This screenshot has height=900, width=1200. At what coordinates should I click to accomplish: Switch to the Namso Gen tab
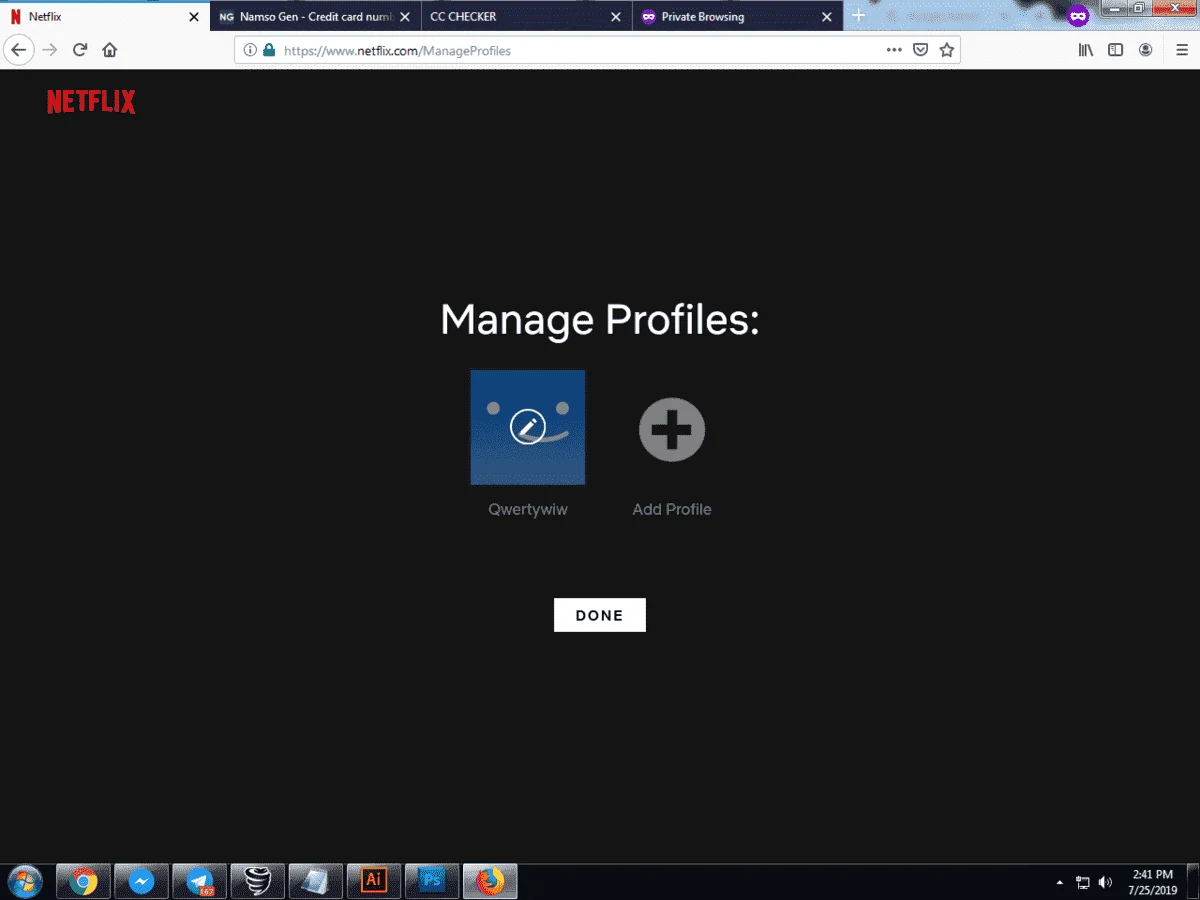(315, 17)
